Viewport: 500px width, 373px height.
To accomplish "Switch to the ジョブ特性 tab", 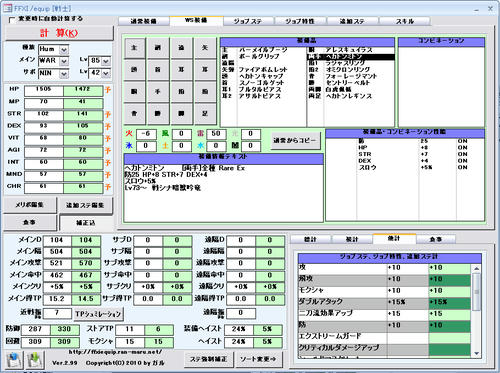I will coord(300,21).
